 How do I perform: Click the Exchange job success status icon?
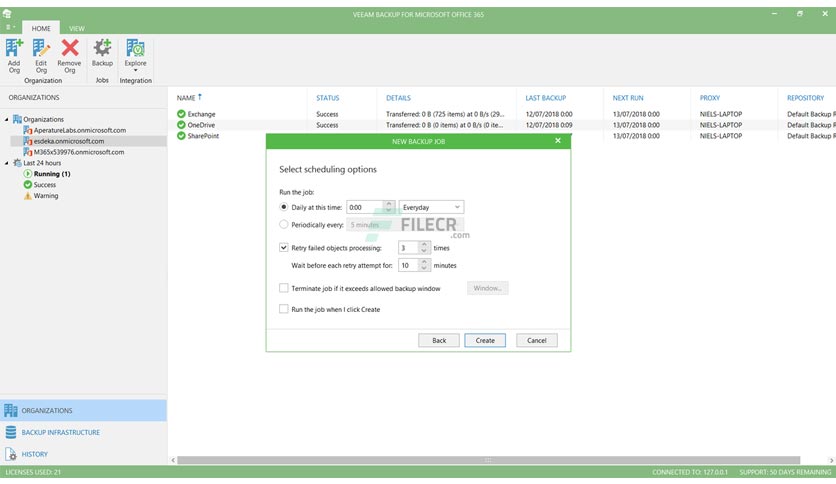[181, 114]
